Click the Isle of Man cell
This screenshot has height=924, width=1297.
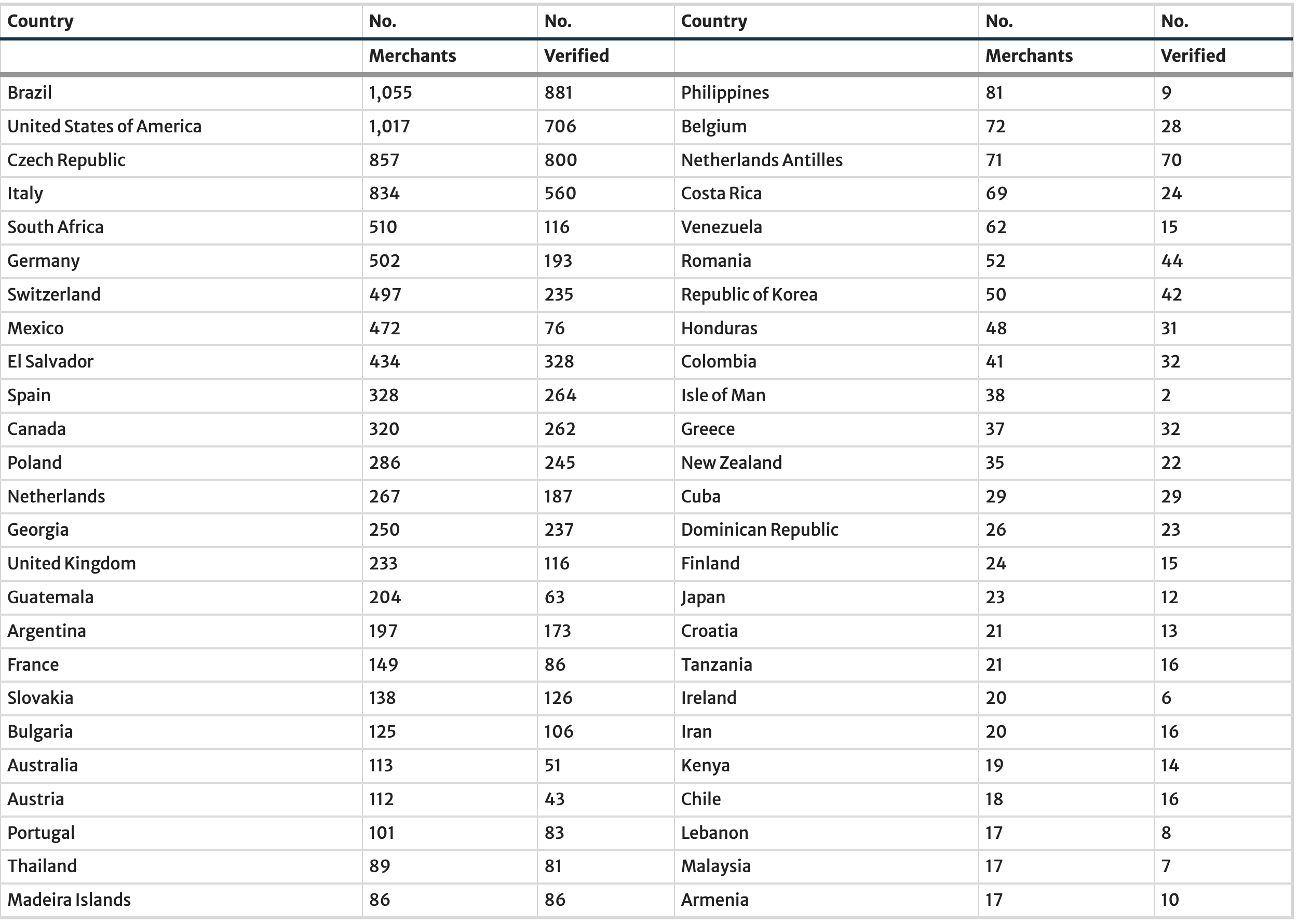[x=723, y=395]
